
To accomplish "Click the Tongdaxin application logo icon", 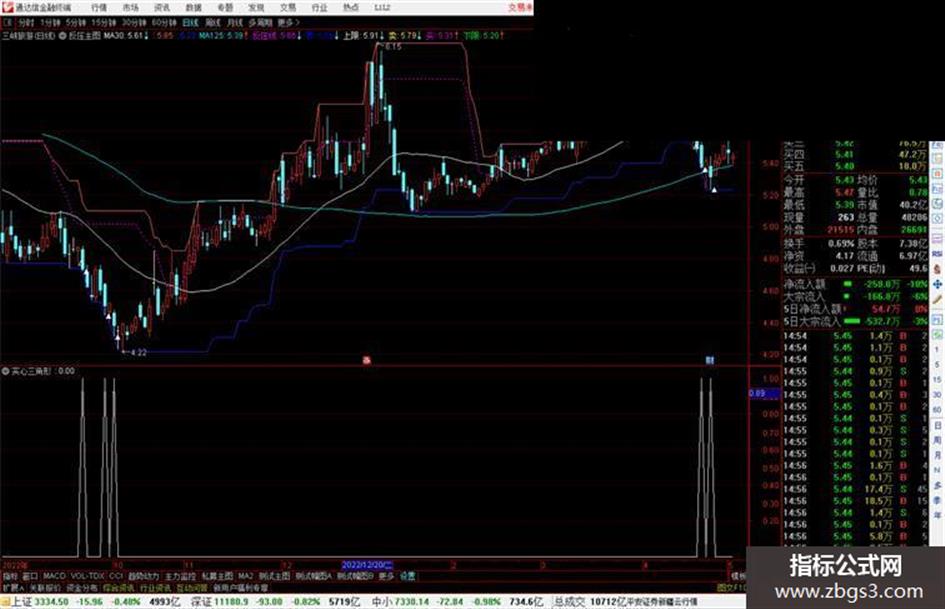I will pyautogui.click(x=7, y=7).
